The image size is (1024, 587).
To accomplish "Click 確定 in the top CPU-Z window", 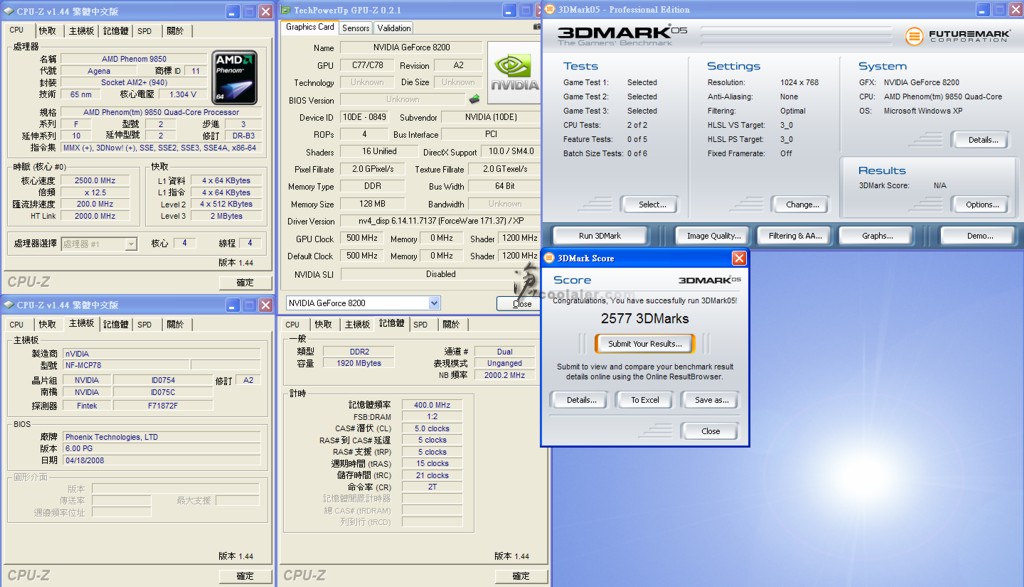I will pos(245,283).
